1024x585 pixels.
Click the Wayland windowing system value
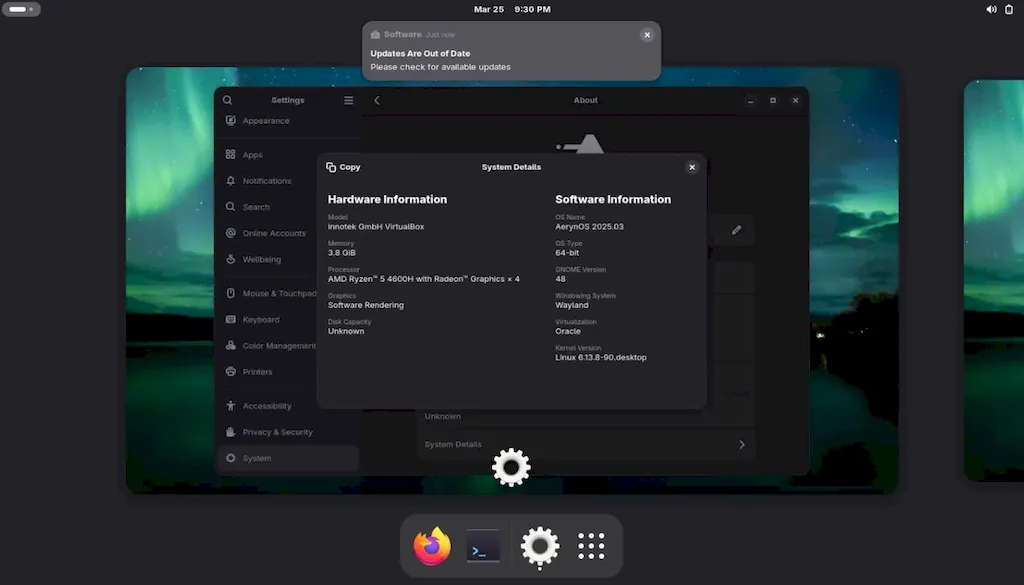click(x=571, y=305)
